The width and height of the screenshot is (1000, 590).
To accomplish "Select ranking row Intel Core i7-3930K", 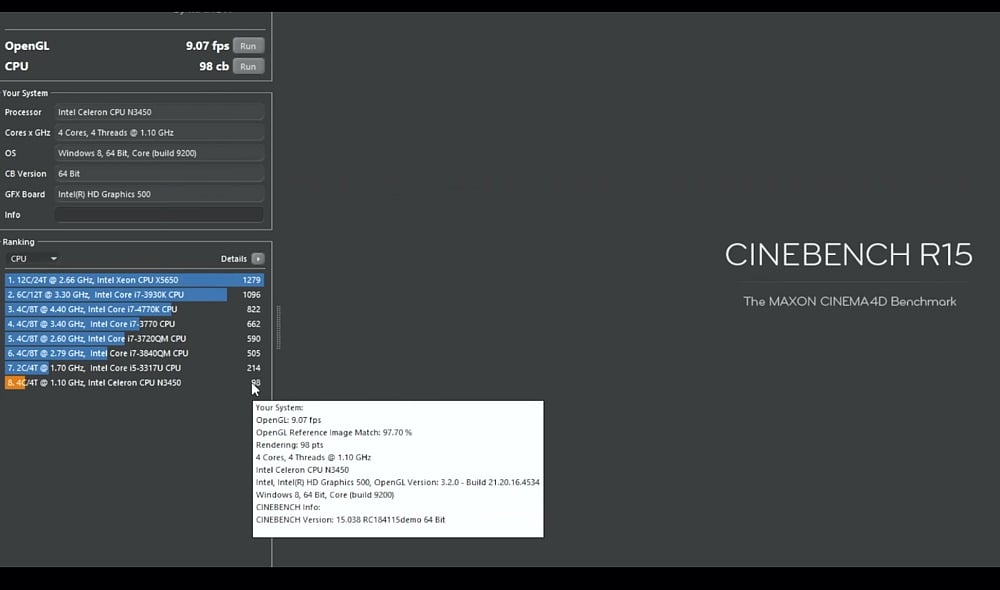I will tap(134, 295).
